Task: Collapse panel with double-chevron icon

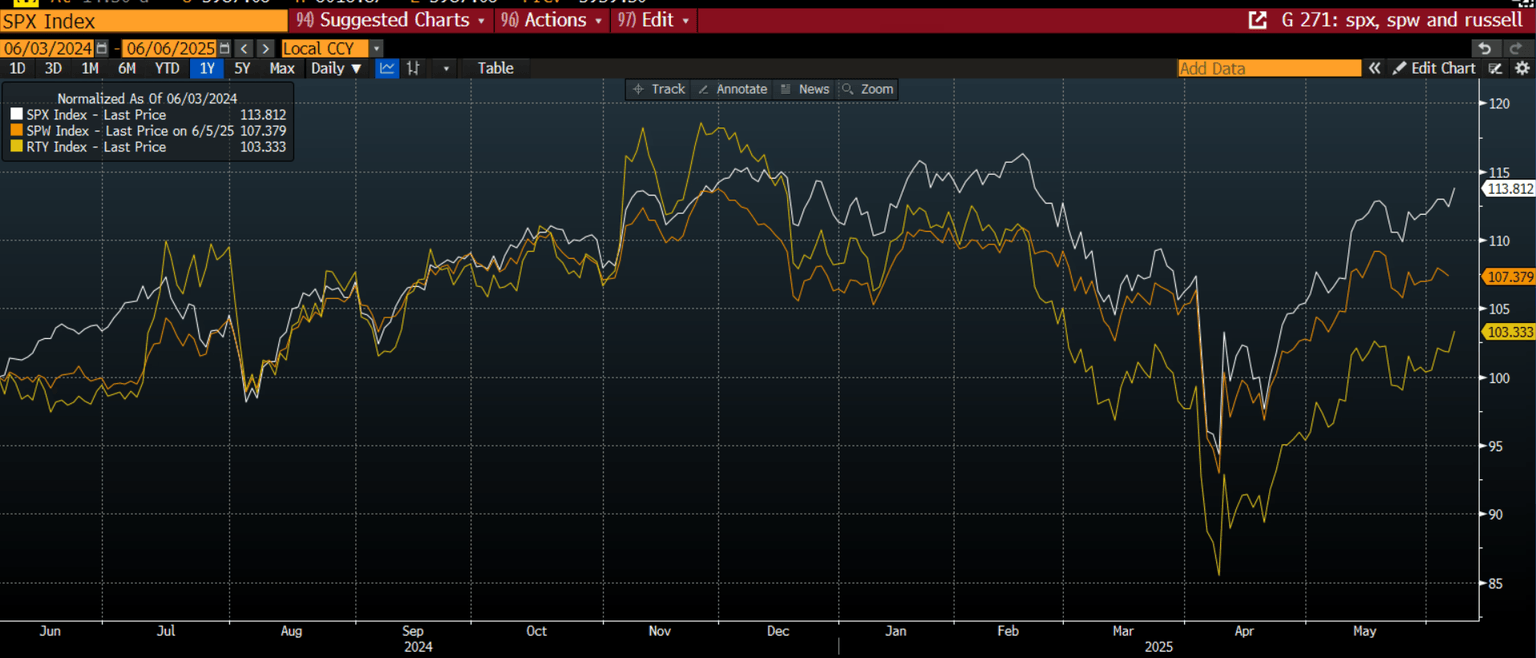Action: click(x=1375, y=68)
